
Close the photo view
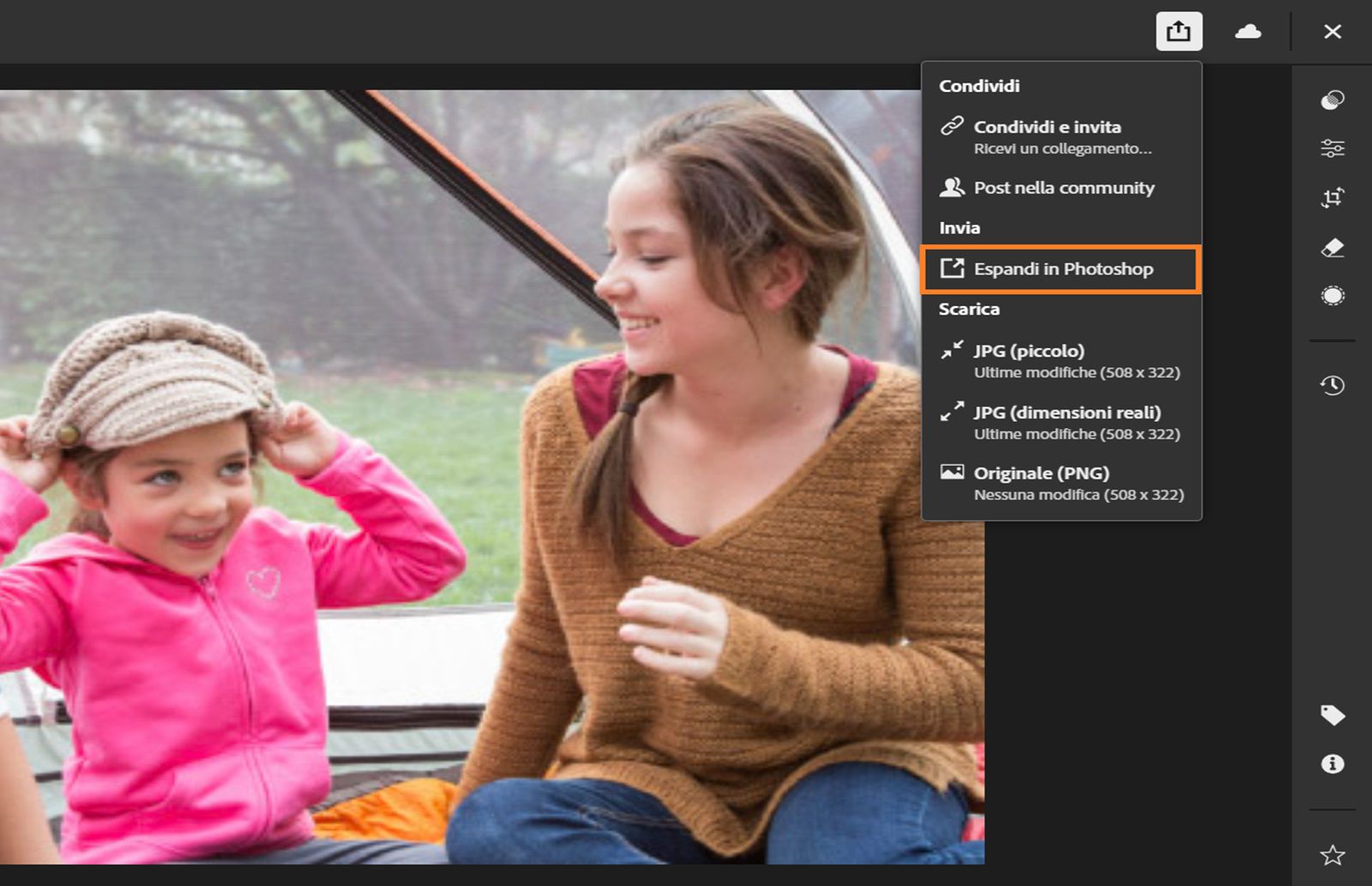pos(1333,32)
